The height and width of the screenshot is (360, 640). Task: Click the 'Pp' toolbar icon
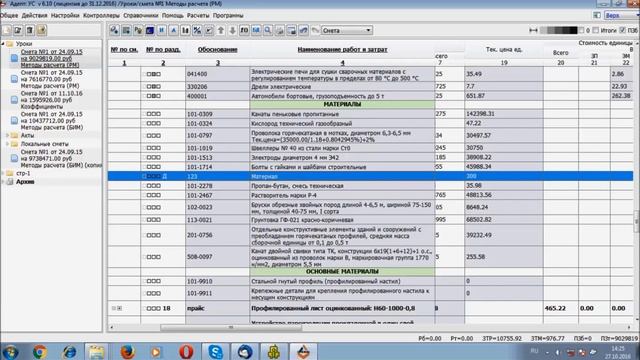click(138, 30)
